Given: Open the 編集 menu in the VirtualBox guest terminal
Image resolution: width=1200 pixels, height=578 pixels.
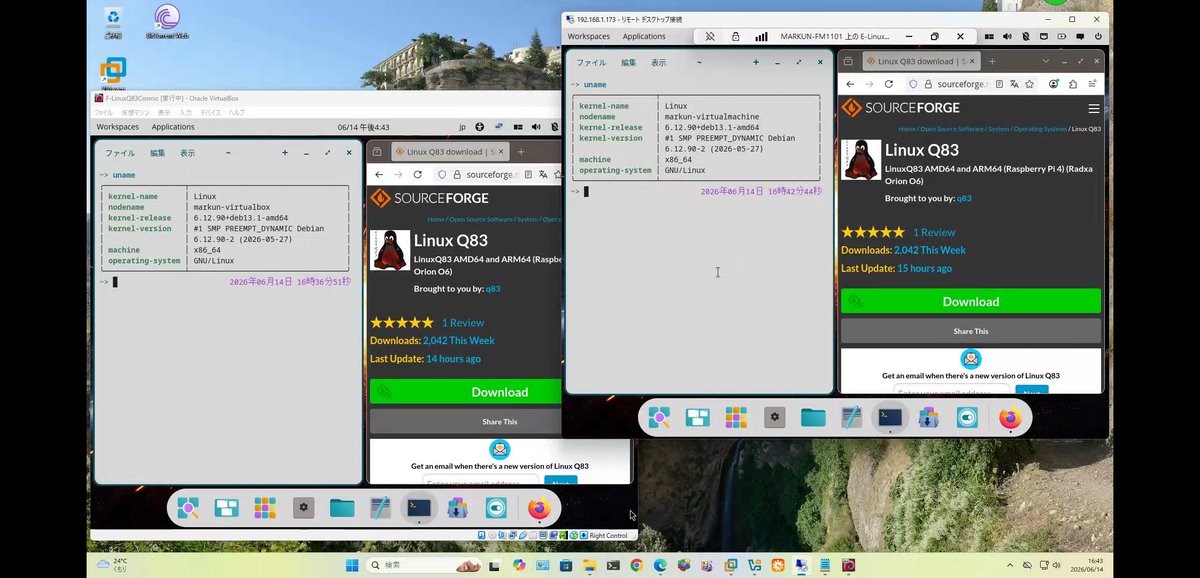Looking at the screenshot, I should pyautogui.click(x=157, y=153).
